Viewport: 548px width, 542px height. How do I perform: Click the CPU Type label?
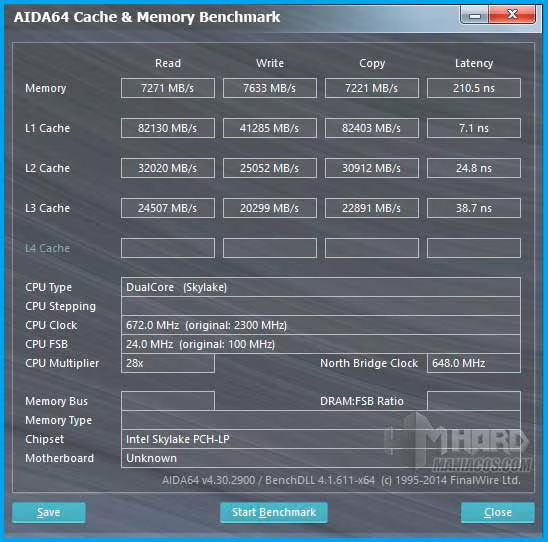48,288
